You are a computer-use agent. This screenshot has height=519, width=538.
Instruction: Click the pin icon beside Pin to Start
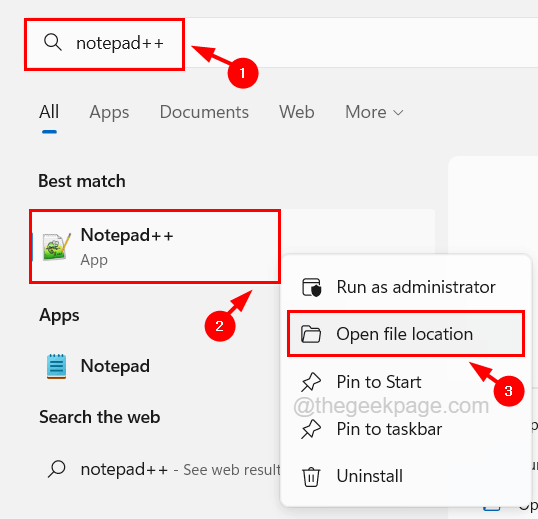311,382
